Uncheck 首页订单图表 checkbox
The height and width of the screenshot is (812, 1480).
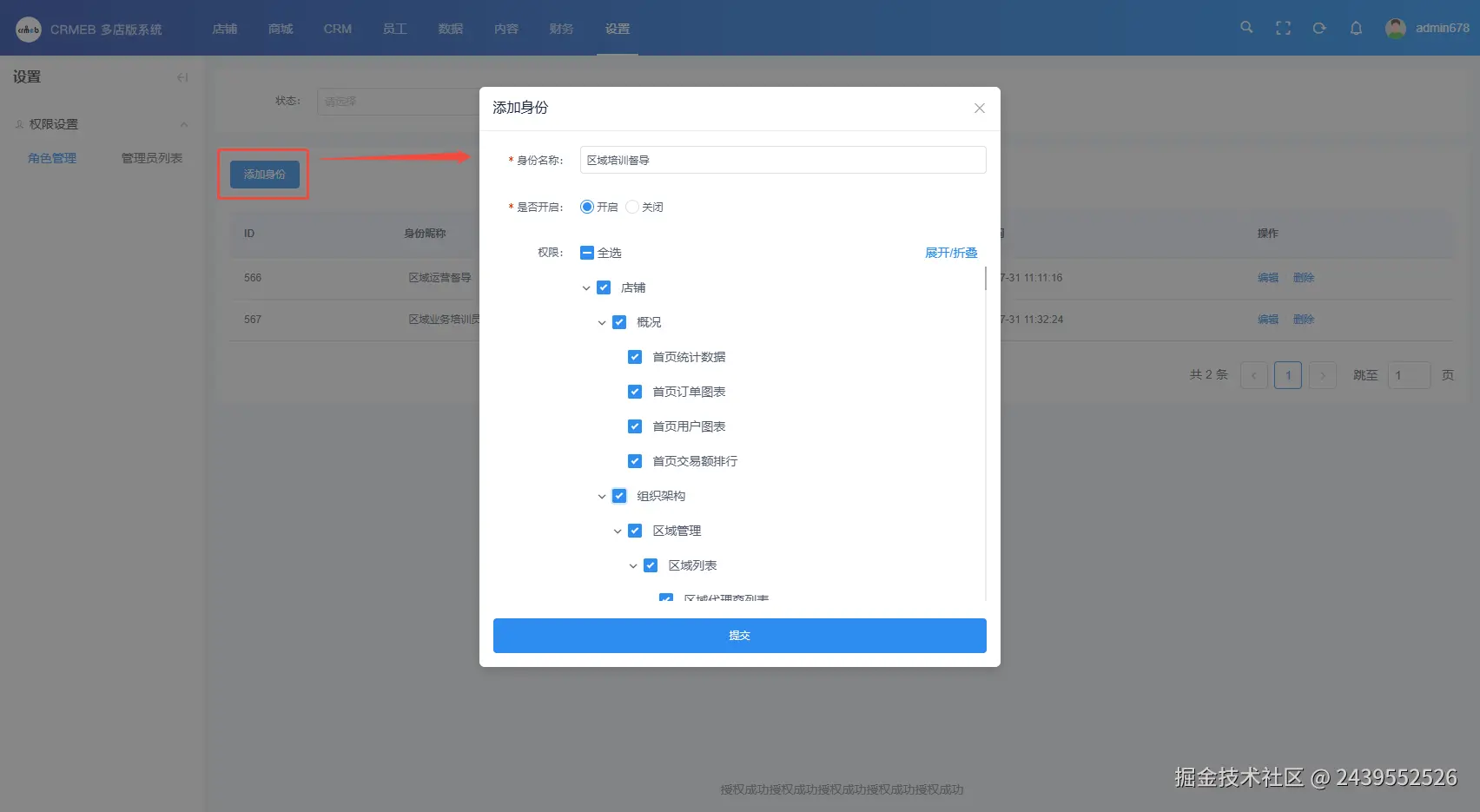[635, 392]
